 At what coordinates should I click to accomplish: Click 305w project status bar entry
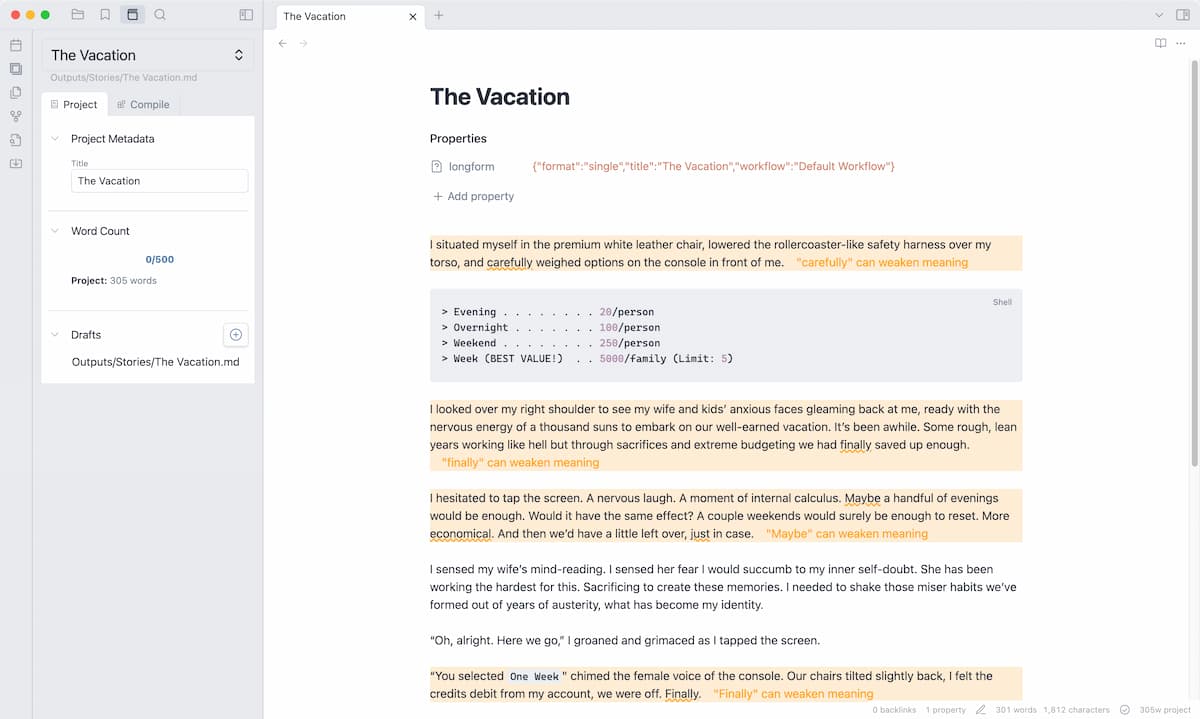[1164, 710]
